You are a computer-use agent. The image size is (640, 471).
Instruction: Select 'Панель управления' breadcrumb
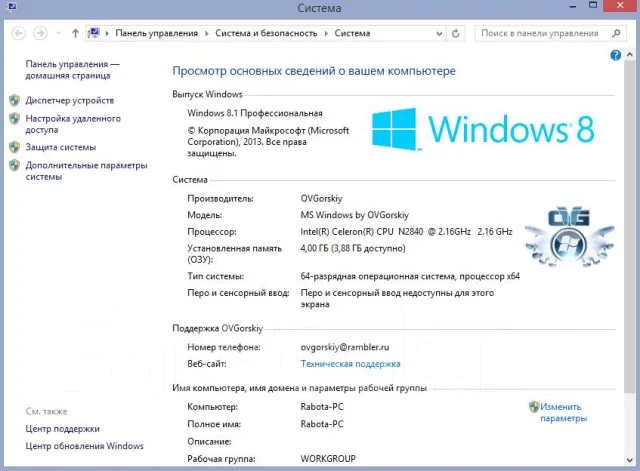click(x=156, y=33)
